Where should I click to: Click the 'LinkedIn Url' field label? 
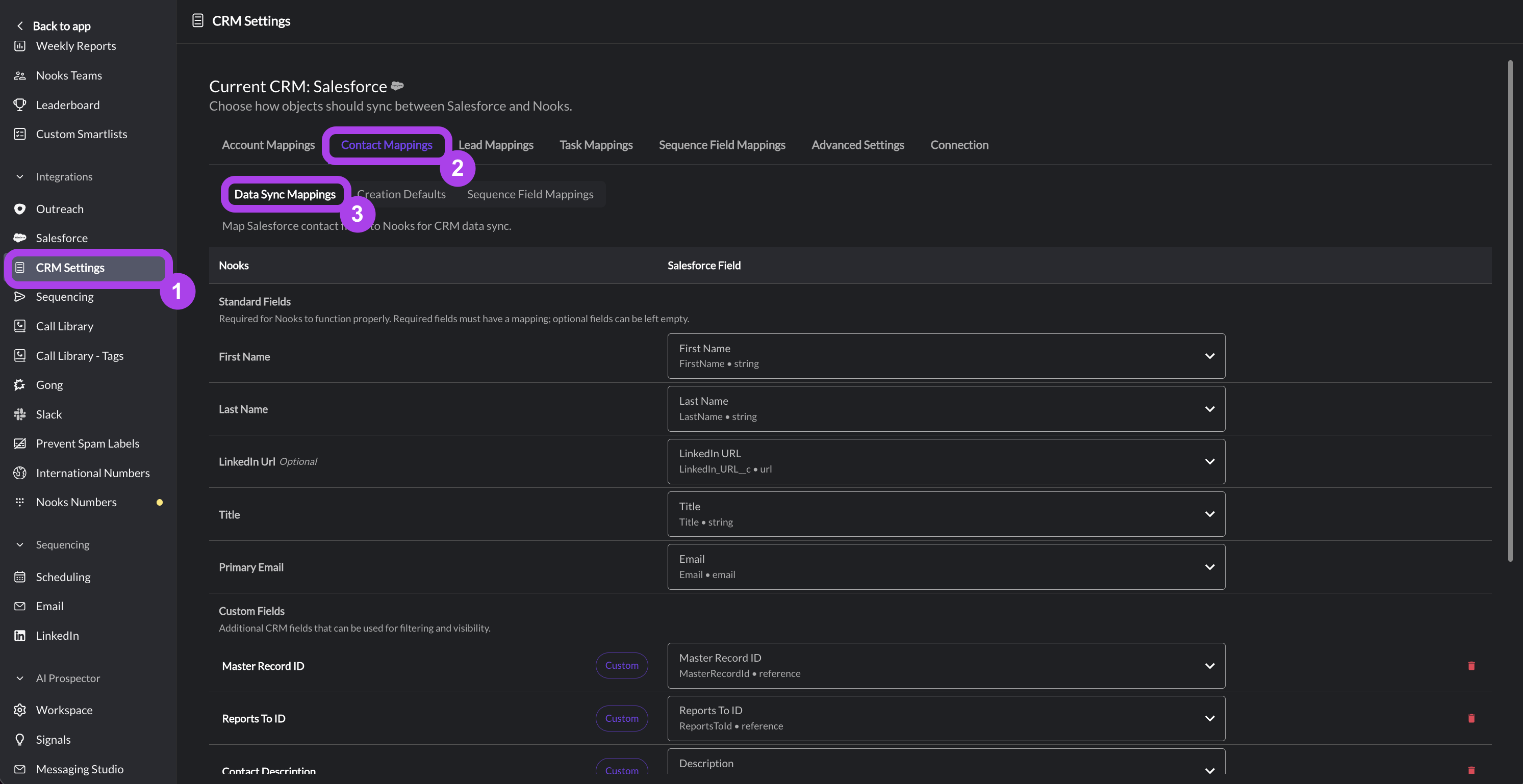coord(247,462)
